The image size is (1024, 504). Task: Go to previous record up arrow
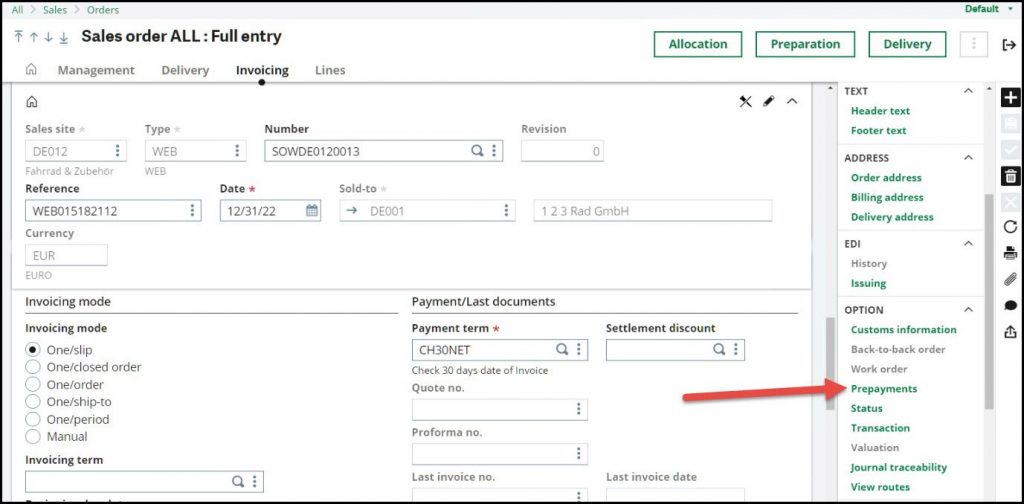(33, 37)
